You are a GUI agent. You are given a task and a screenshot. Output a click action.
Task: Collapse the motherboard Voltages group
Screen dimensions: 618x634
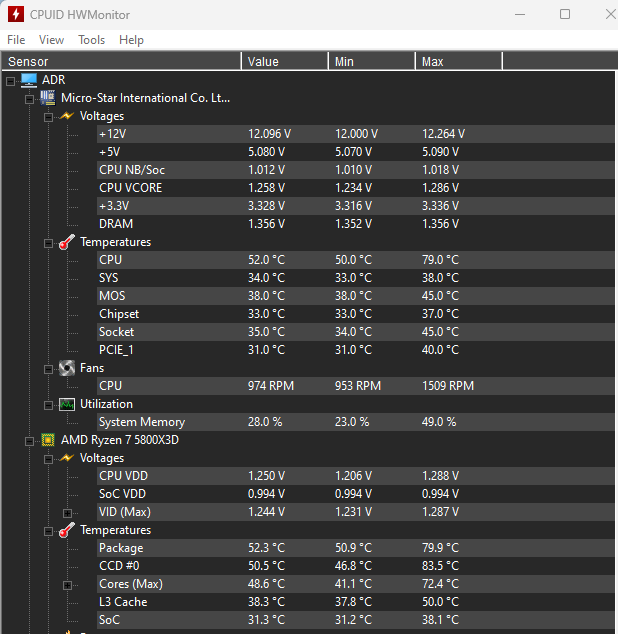[48, 117]
